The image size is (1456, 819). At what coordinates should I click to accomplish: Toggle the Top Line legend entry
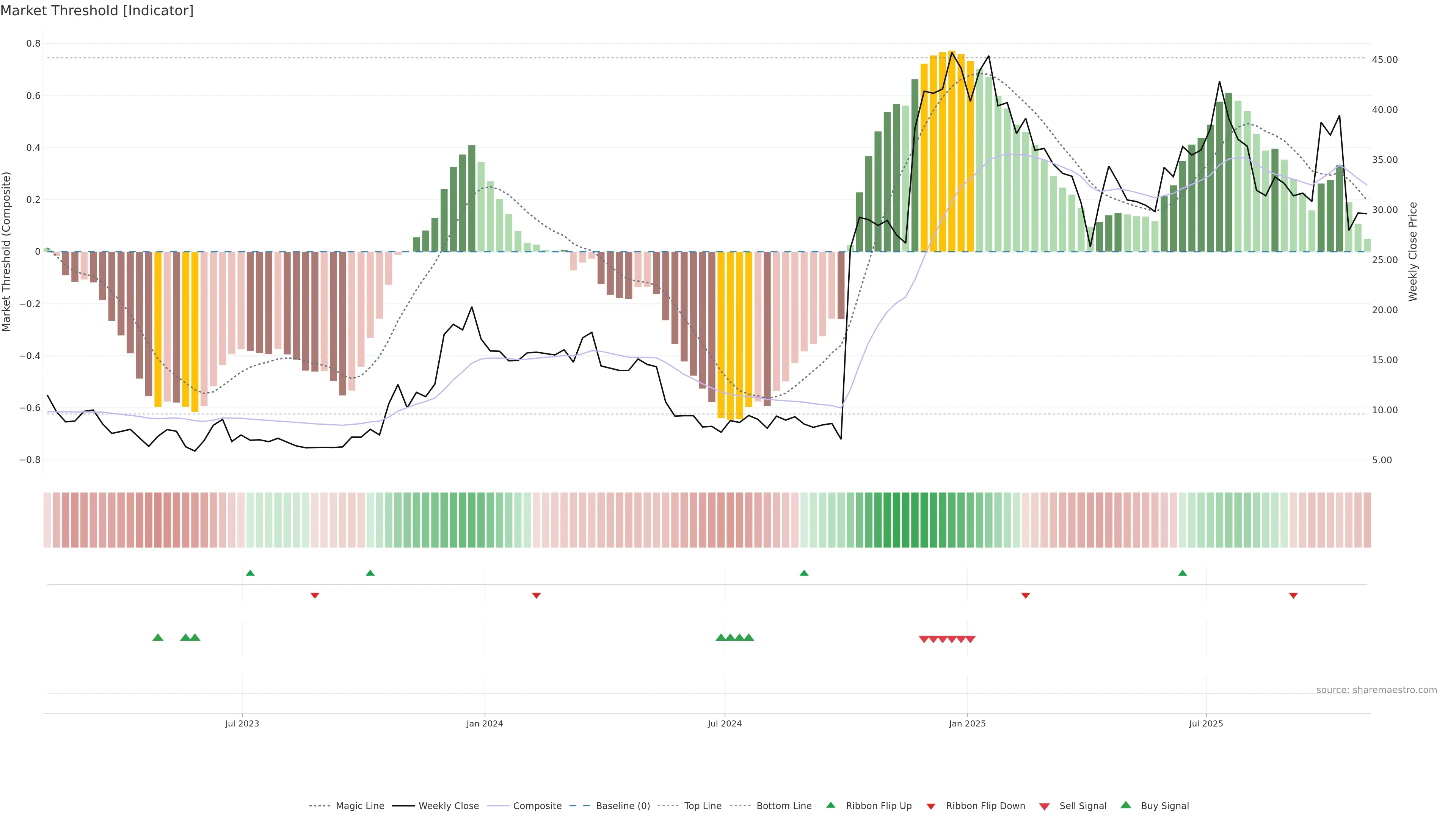(x=703, y=806)
